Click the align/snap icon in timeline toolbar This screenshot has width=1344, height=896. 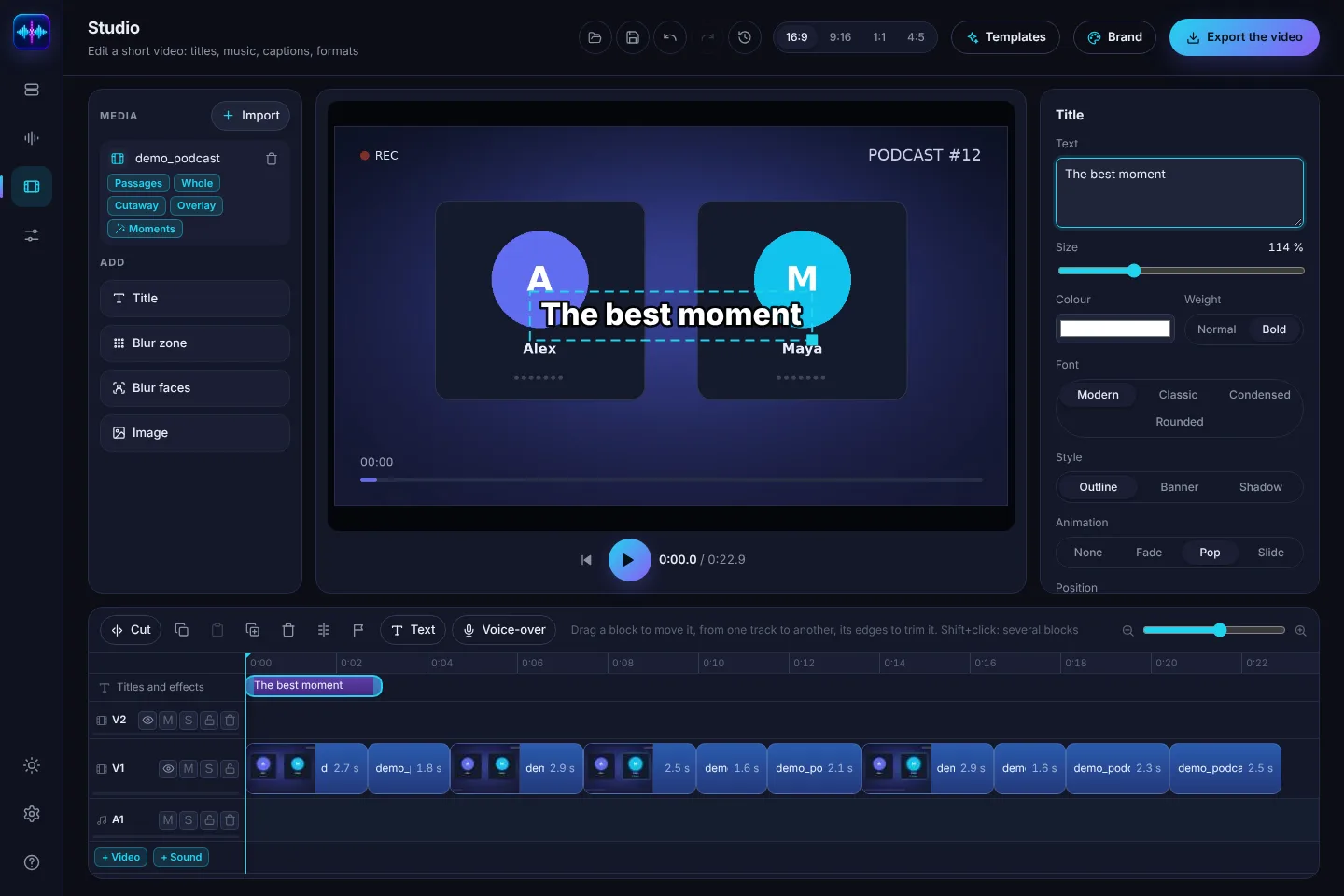(x=324, y=630)
